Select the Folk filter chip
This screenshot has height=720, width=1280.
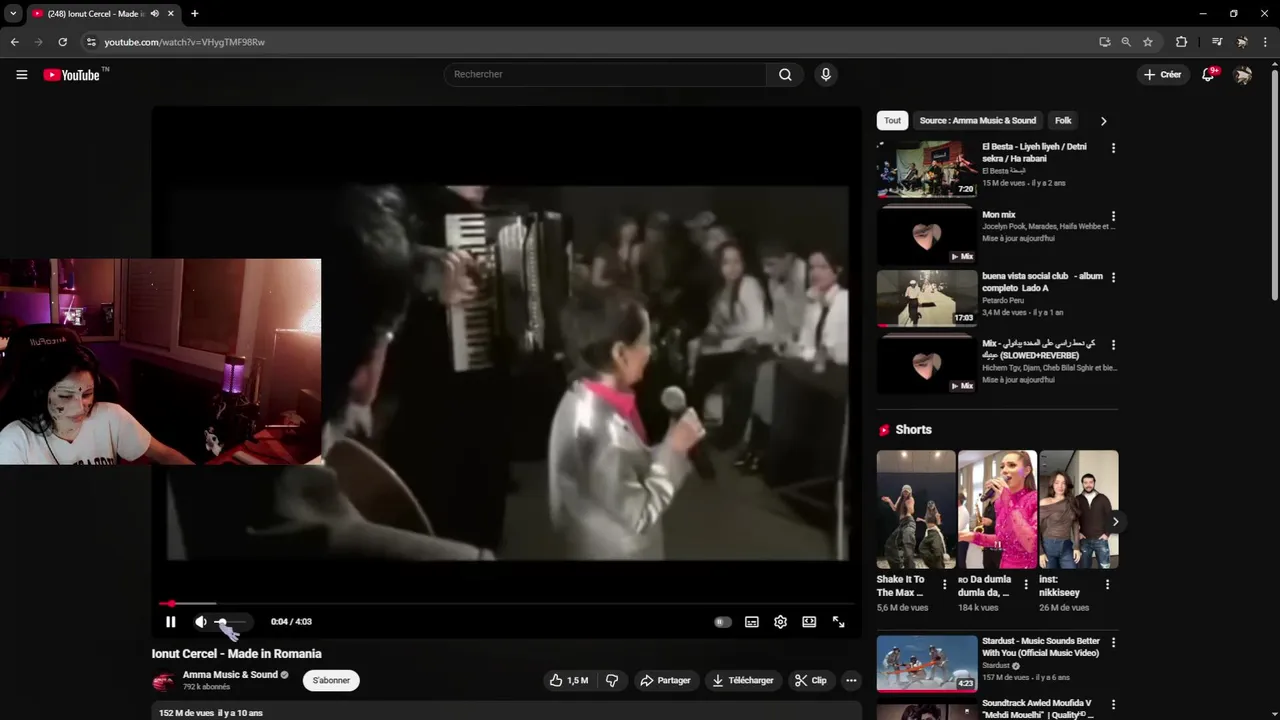click(1063, 120)
